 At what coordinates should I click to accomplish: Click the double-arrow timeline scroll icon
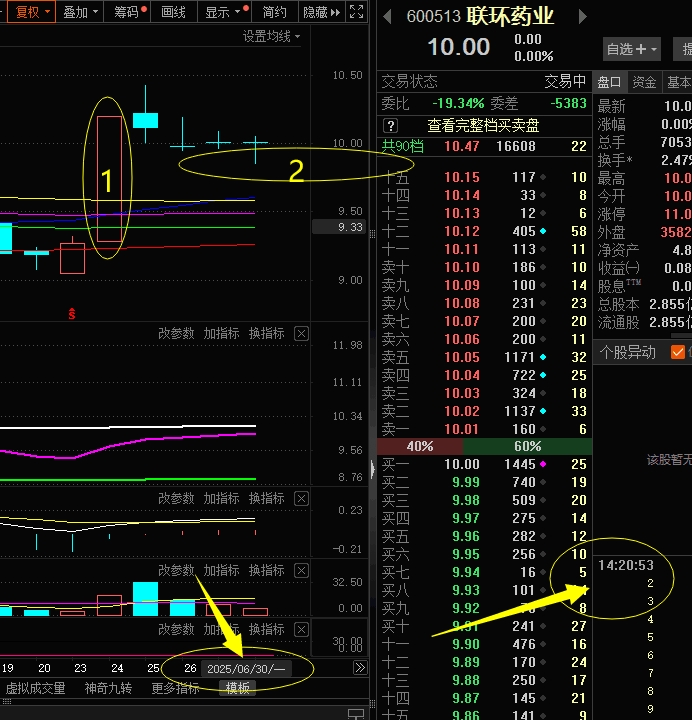[x=360, y=667]
